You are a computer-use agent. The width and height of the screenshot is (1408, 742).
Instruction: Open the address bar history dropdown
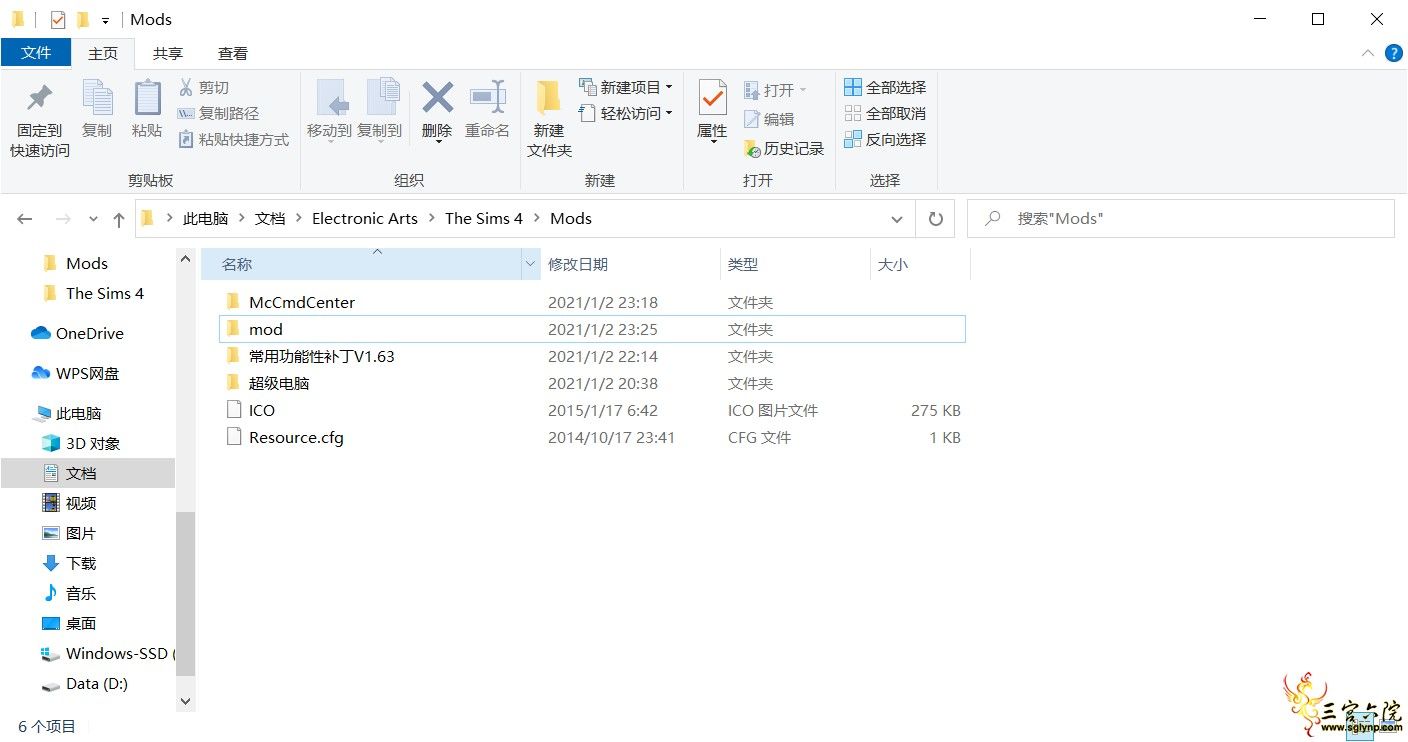[x=896, y=219]
